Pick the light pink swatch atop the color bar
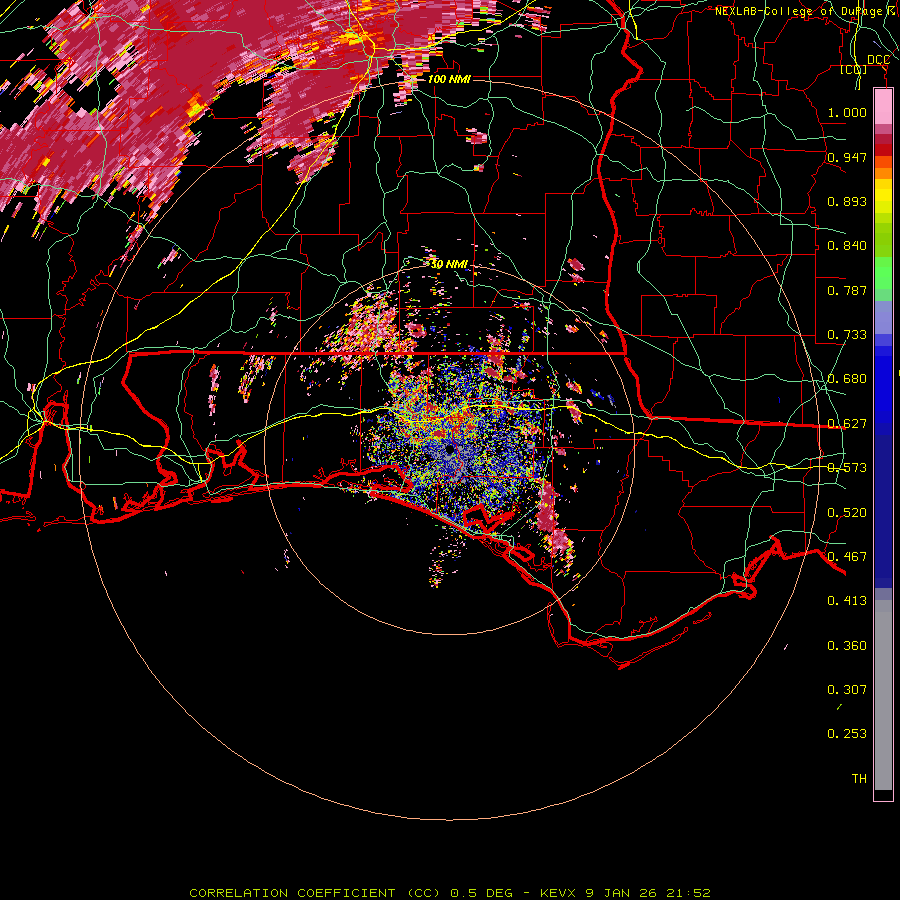 [883, 106]
